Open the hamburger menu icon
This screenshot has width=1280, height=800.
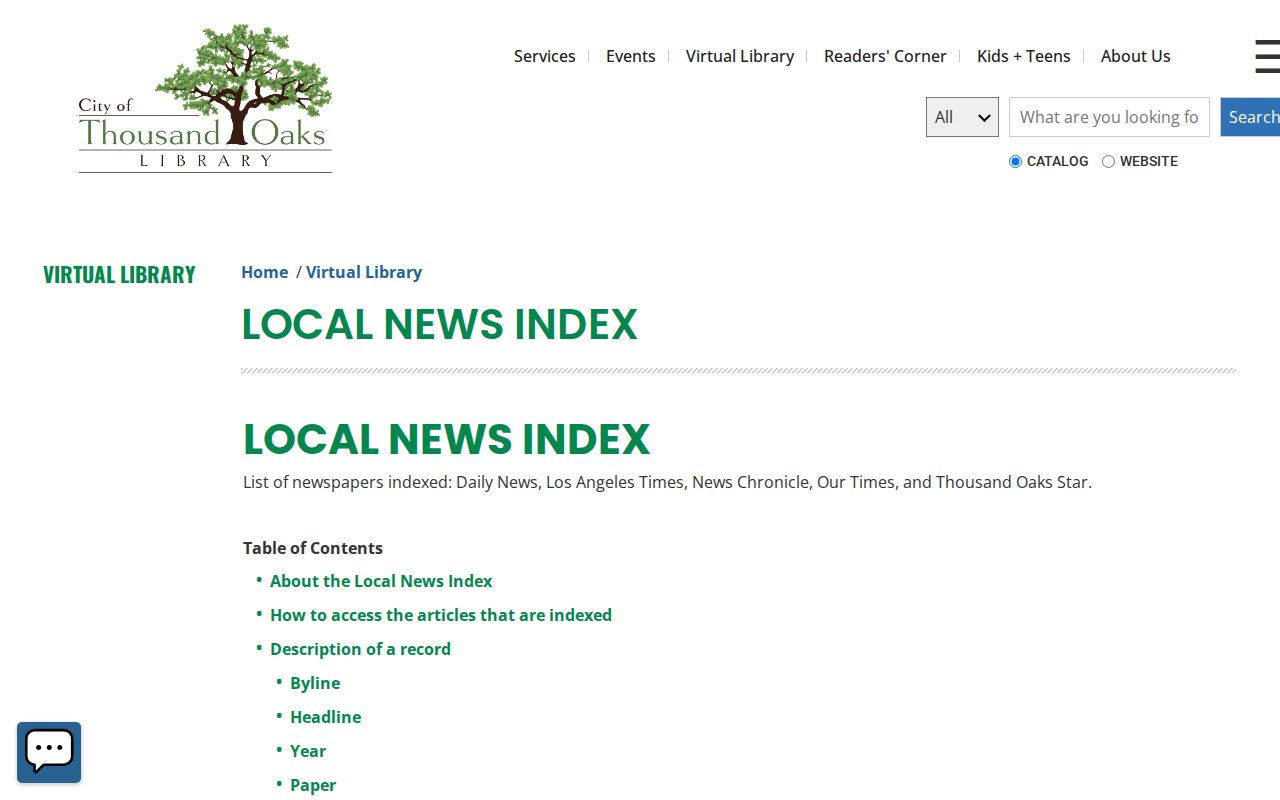pyautogui.click(x=1267, y=56)
